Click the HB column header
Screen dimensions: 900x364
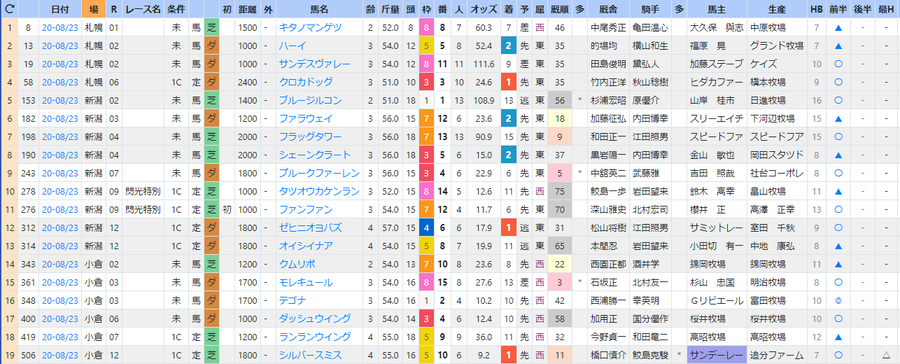point(816,9)
